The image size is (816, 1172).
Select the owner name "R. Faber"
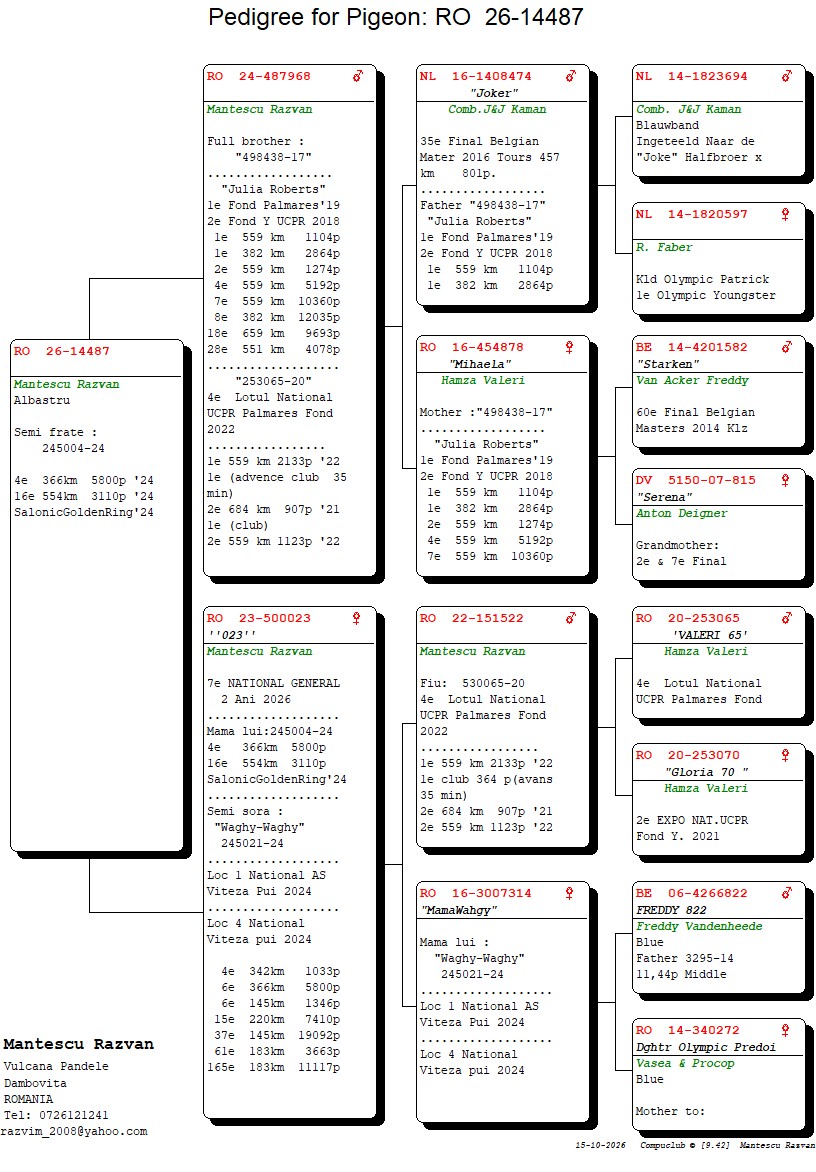click(x=664, y=247)
